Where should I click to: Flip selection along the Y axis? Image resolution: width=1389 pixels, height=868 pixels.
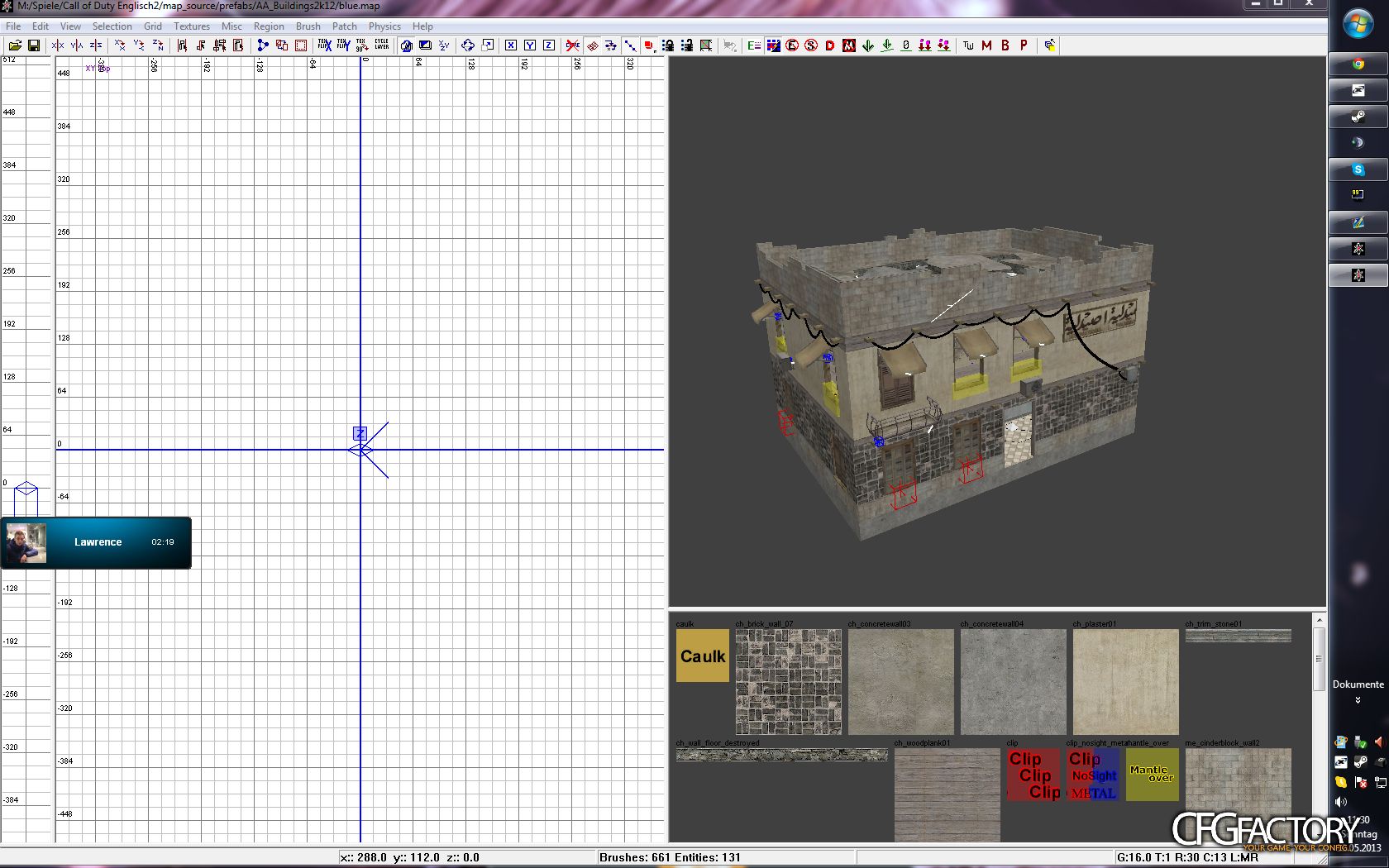click(x=77, y=45)
